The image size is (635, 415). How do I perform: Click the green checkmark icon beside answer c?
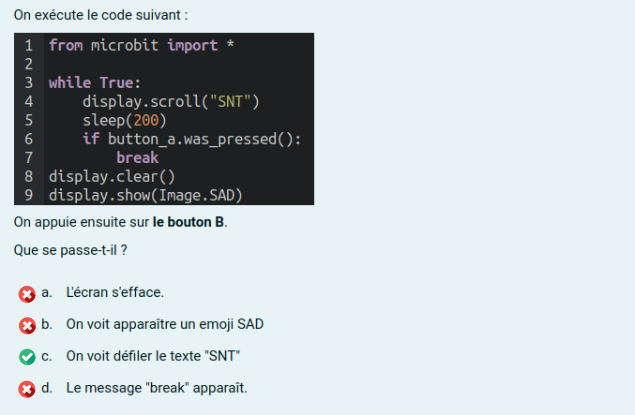click(27, 357)
